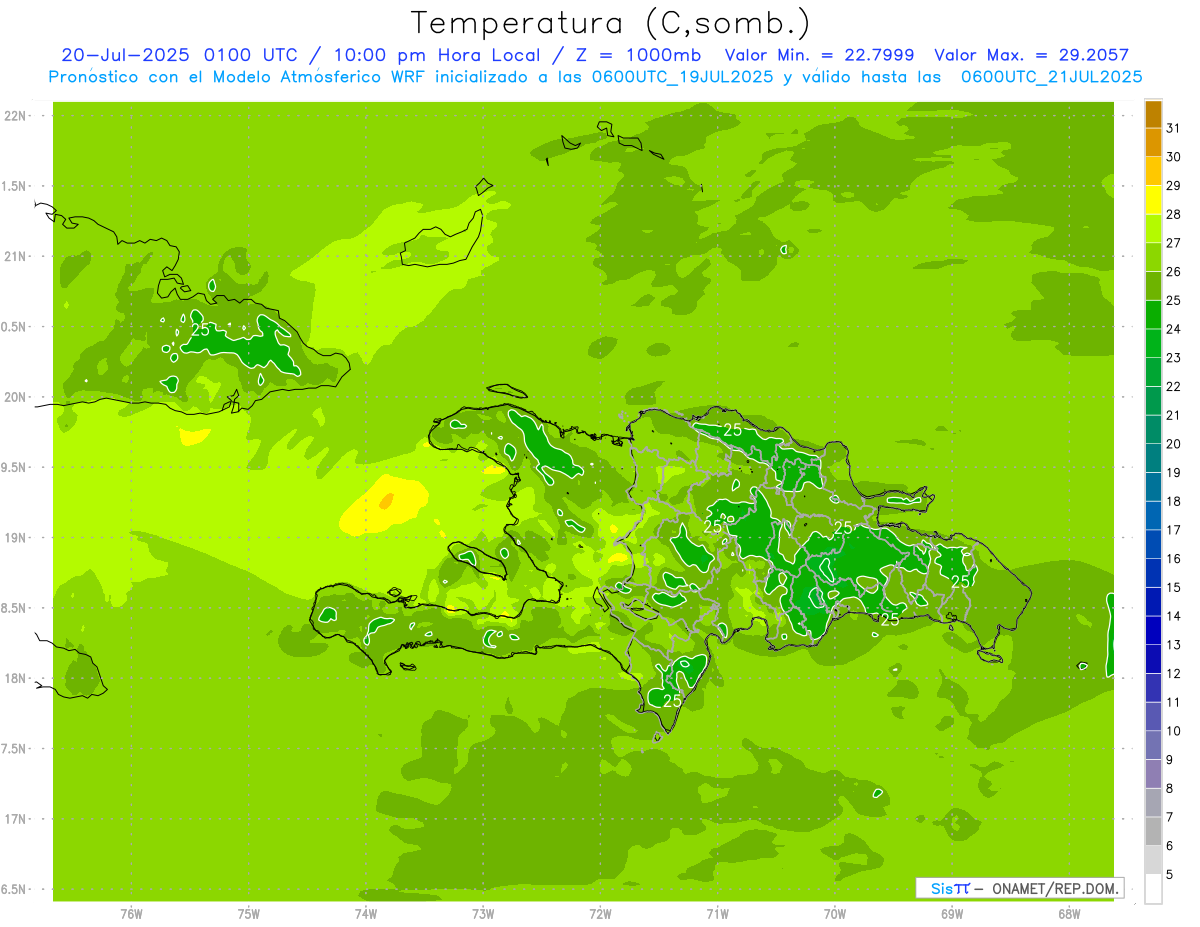Click the legend color between 29 and 30
The width and height of the screenshot is (1200, 927).
point(1153,172)
